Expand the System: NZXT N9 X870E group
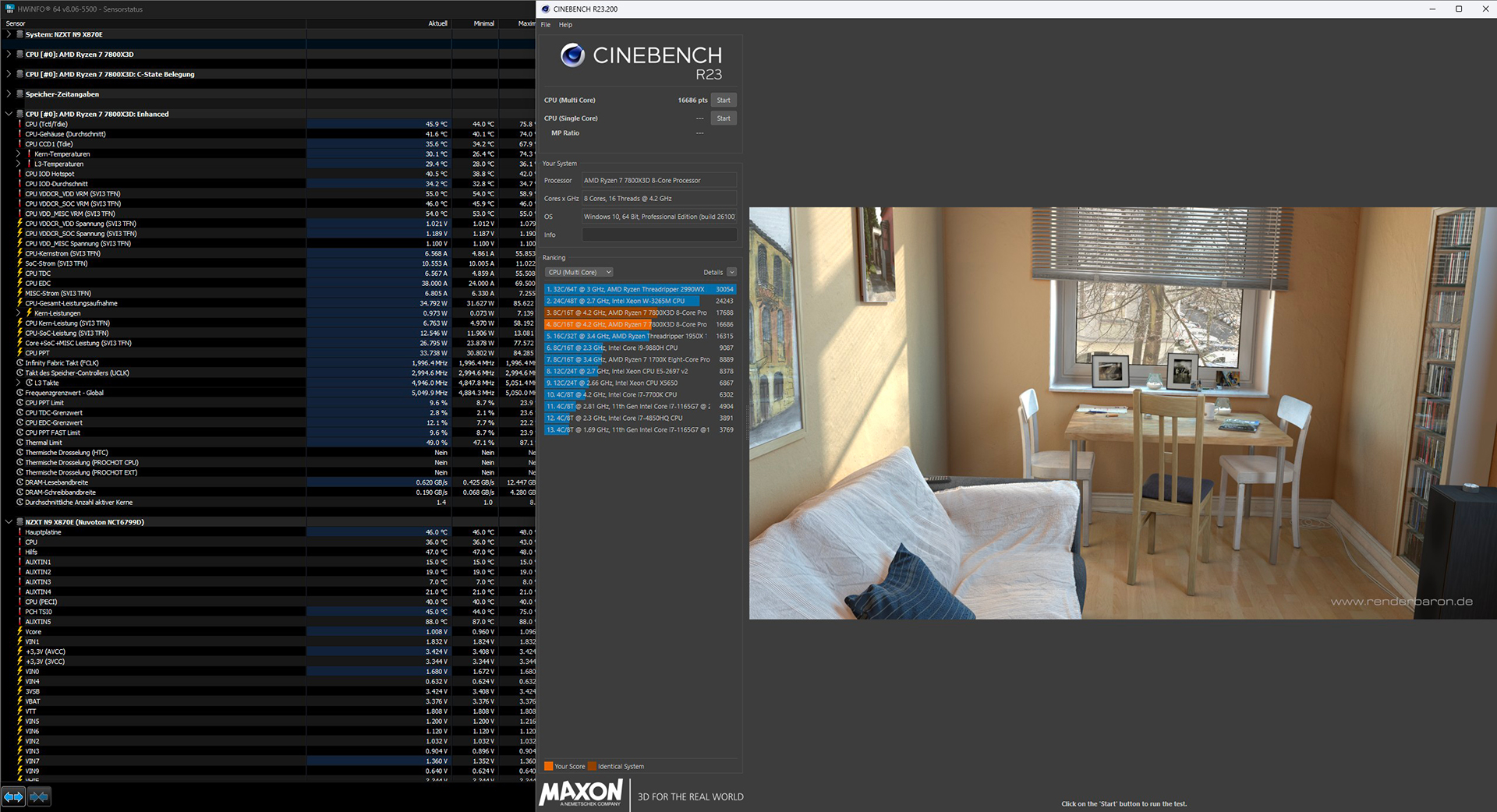Image resolution: width=1497 pixels, height=812 pixels. coord(9,34)
